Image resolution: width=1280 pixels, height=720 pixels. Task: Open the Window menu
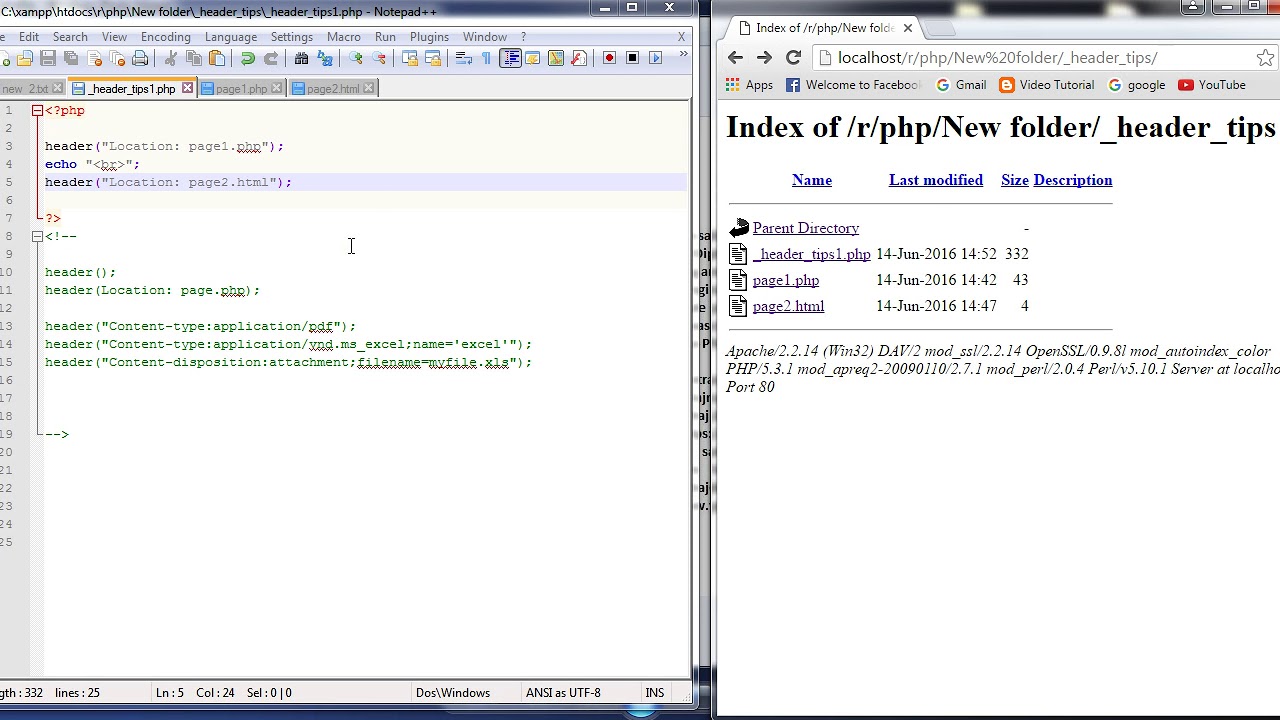coord(485,37)
